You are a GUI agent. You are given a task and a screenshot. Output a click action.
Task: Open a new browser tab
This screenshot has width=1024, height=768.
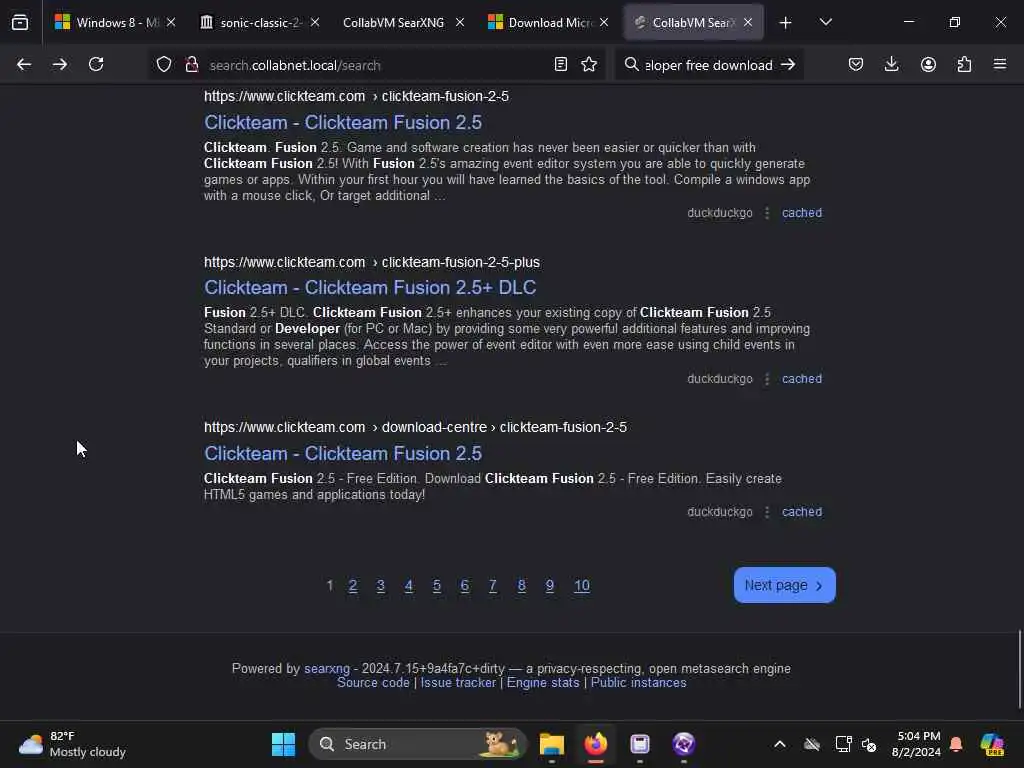pos(786,23)
